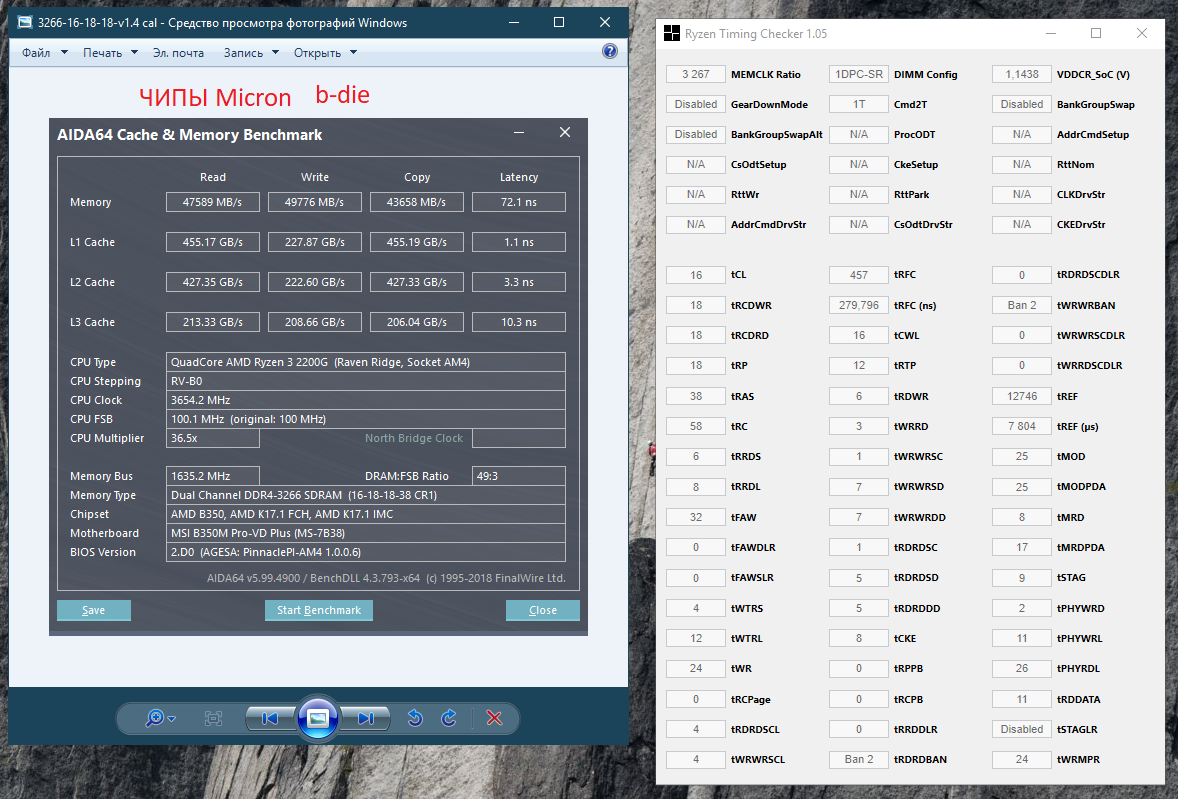Image resolution: width=1178 pixels, height=799 pixels.
Task: Click the VDDCR_SoC 1,1438 value
Action: 1022,74
